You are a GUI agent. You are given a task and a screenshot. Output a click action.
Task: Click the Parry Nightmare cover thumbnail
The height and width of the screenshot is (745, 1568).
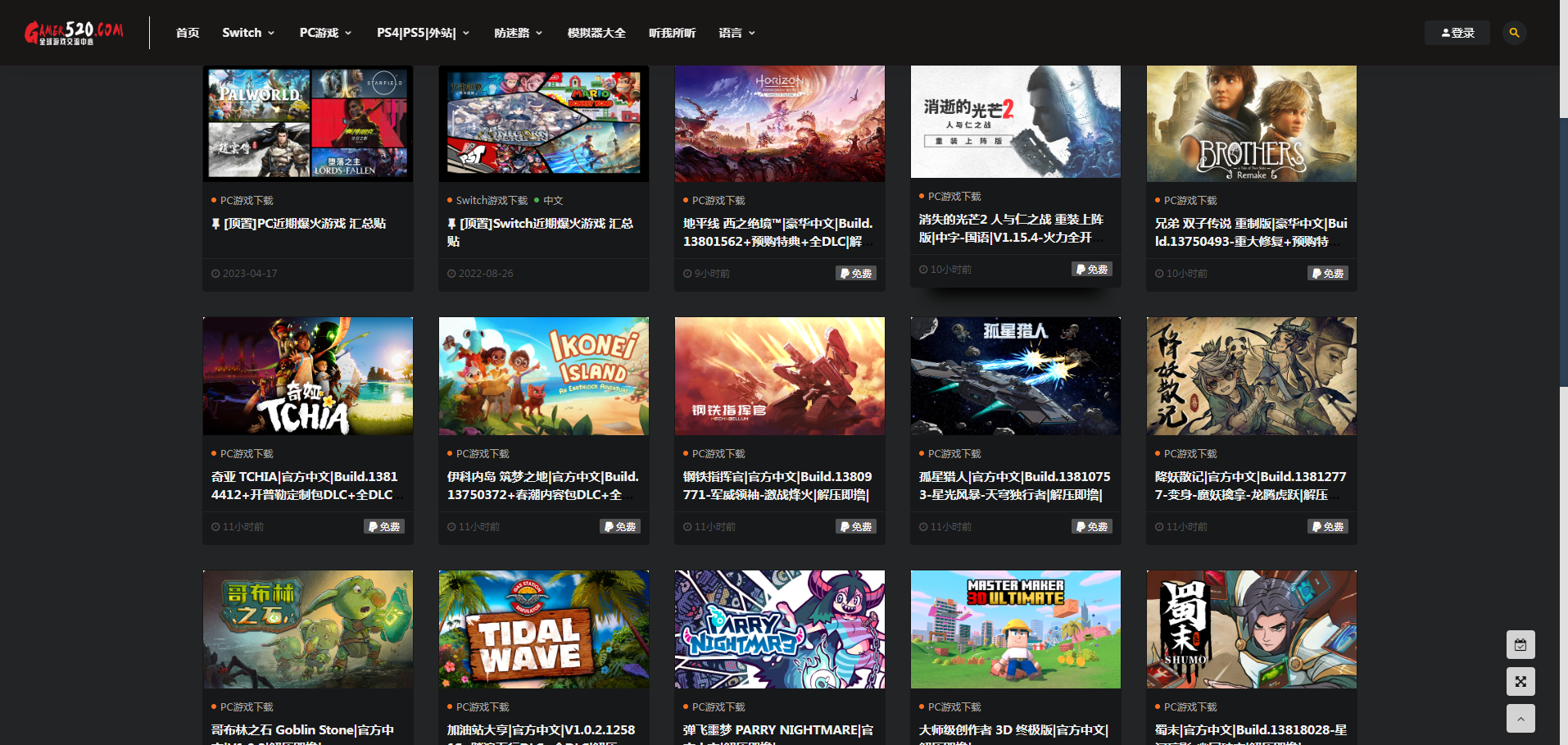780,629
